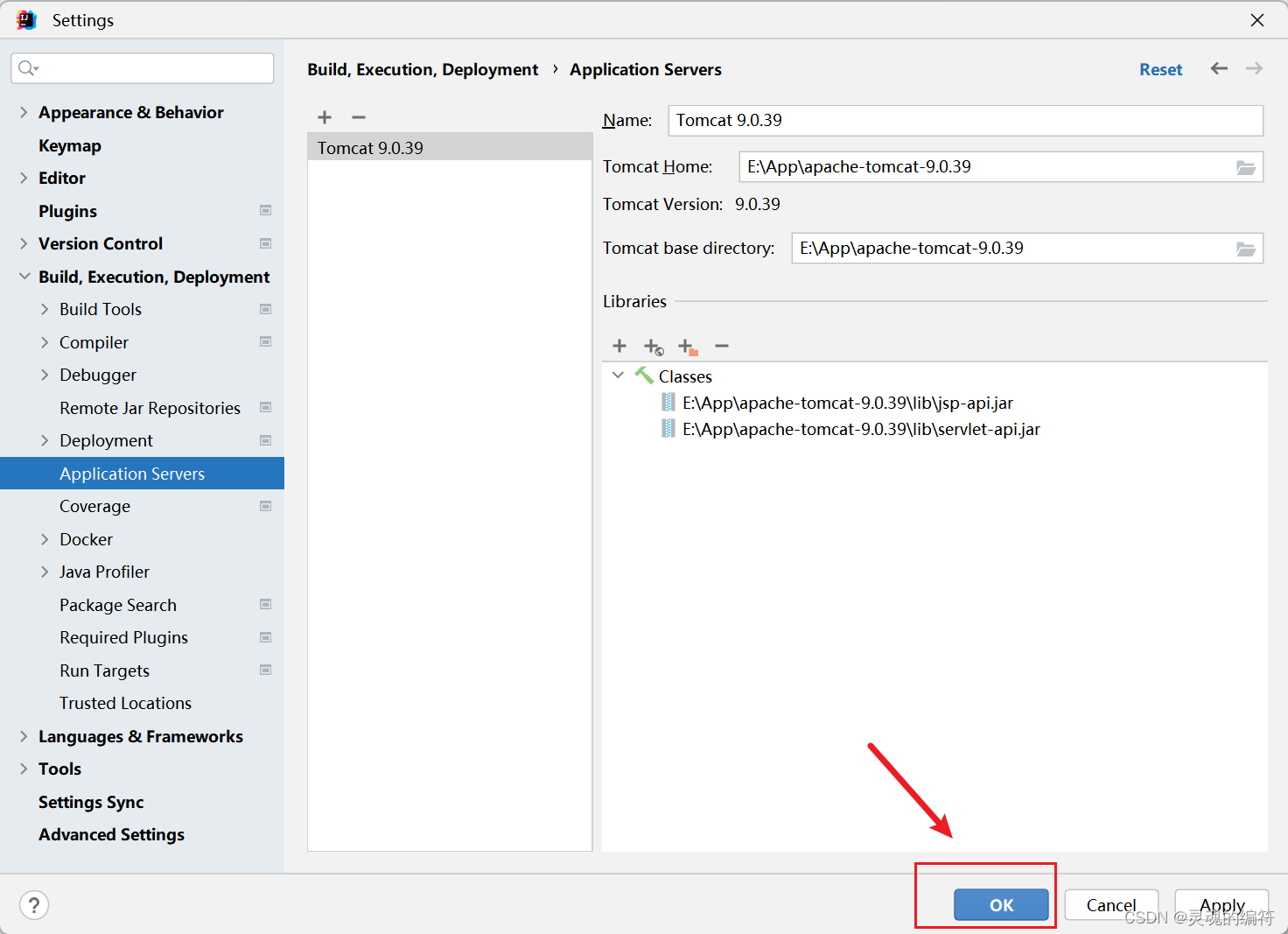1288x934 pixels.
Task: Expand the Docker subsection
Action: click(45, 539)
